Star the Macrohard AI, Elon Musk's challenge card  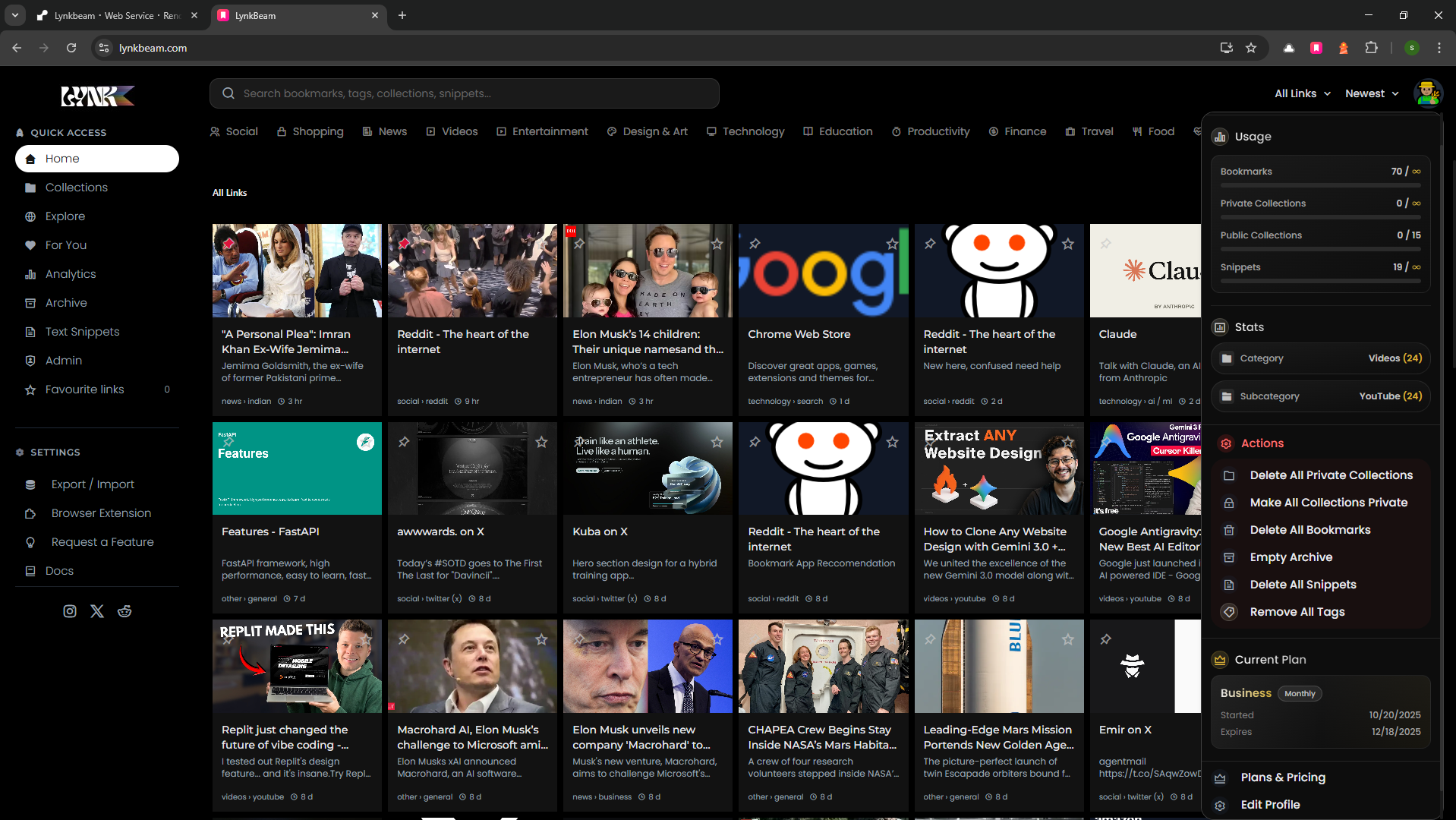coord(541,639)
